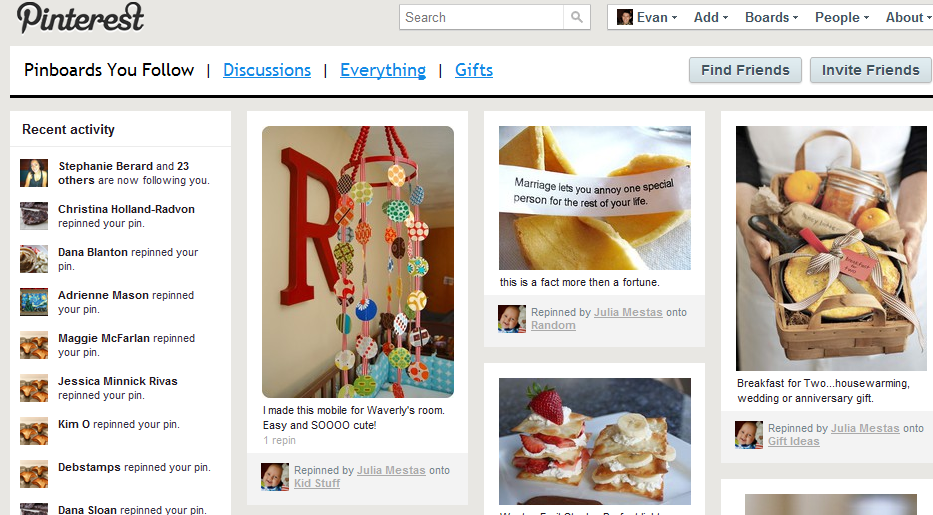Open the Random board link

tap(553, 325)
